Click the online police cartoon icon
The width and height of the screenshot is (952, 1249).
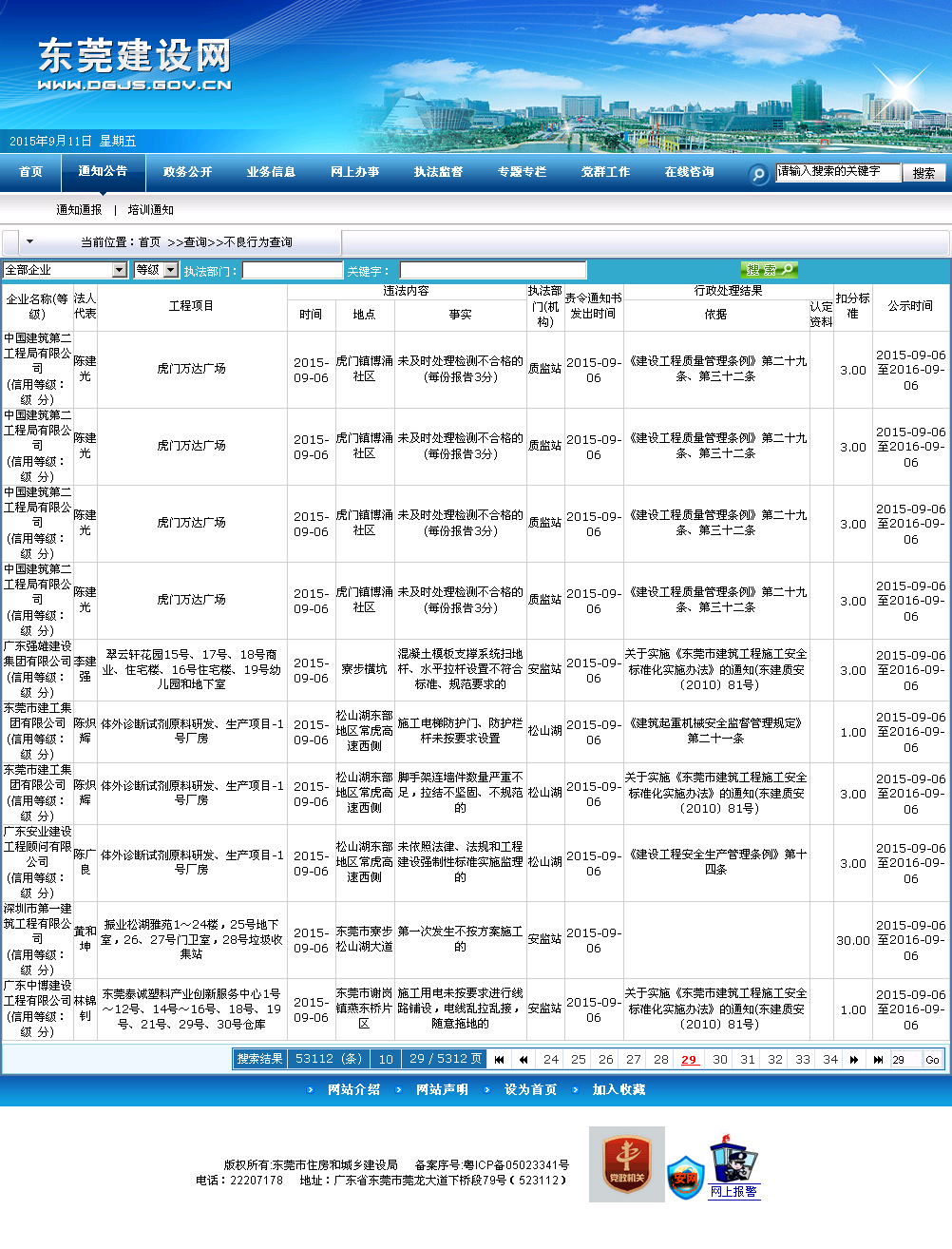click(733, 1159)
